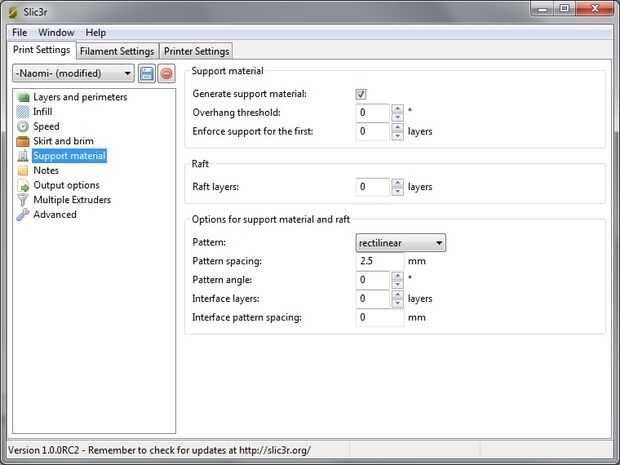The image size is (620, 465).
Task: Decrease Raft layers value
Action: 397,191
